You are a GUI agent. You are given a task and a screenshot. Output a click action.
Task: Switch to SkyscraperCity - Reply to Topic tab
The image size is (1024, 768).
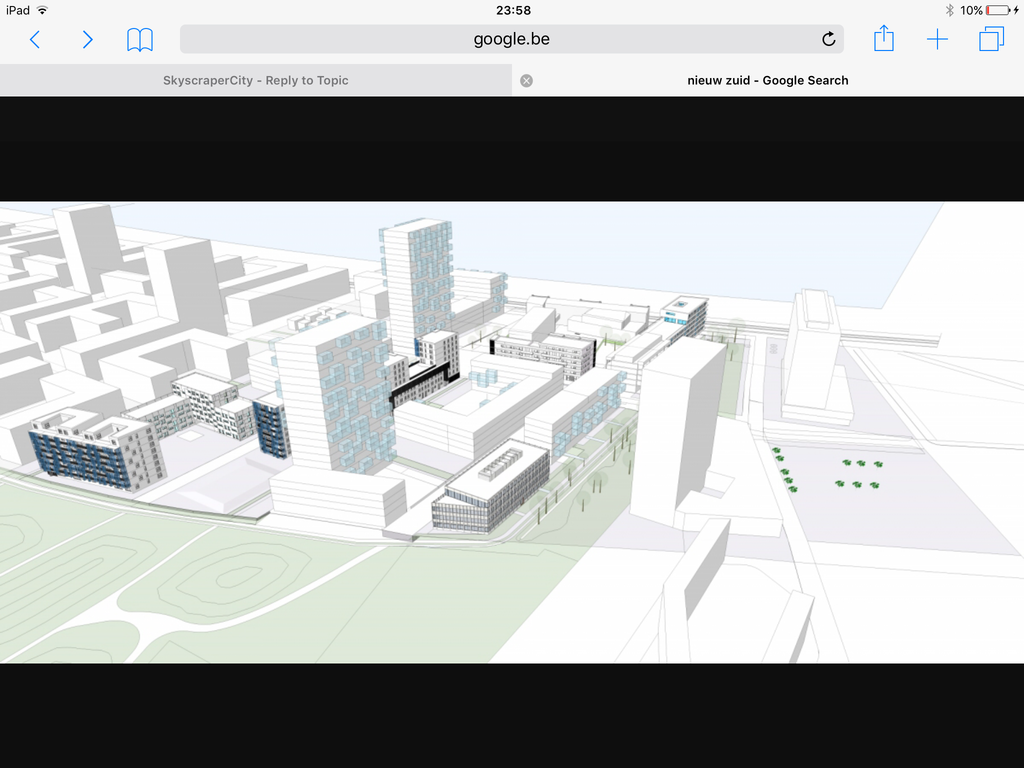(x=256, y=80)
